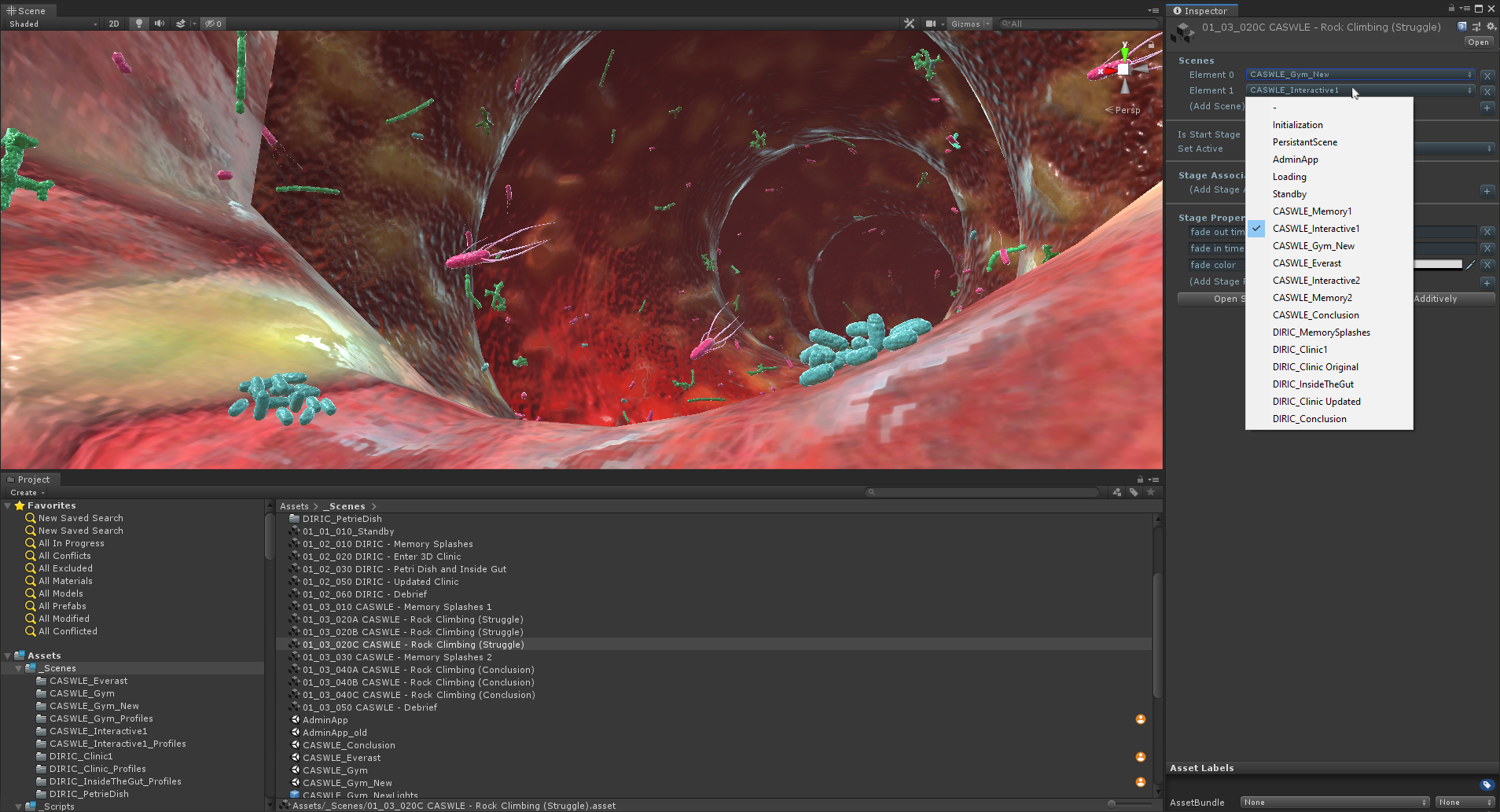Image resolution: width=1500 pixels, height=812 pixels.
Task: Toggle the scene gizmo rotation lock
Action: (1152, 45)
